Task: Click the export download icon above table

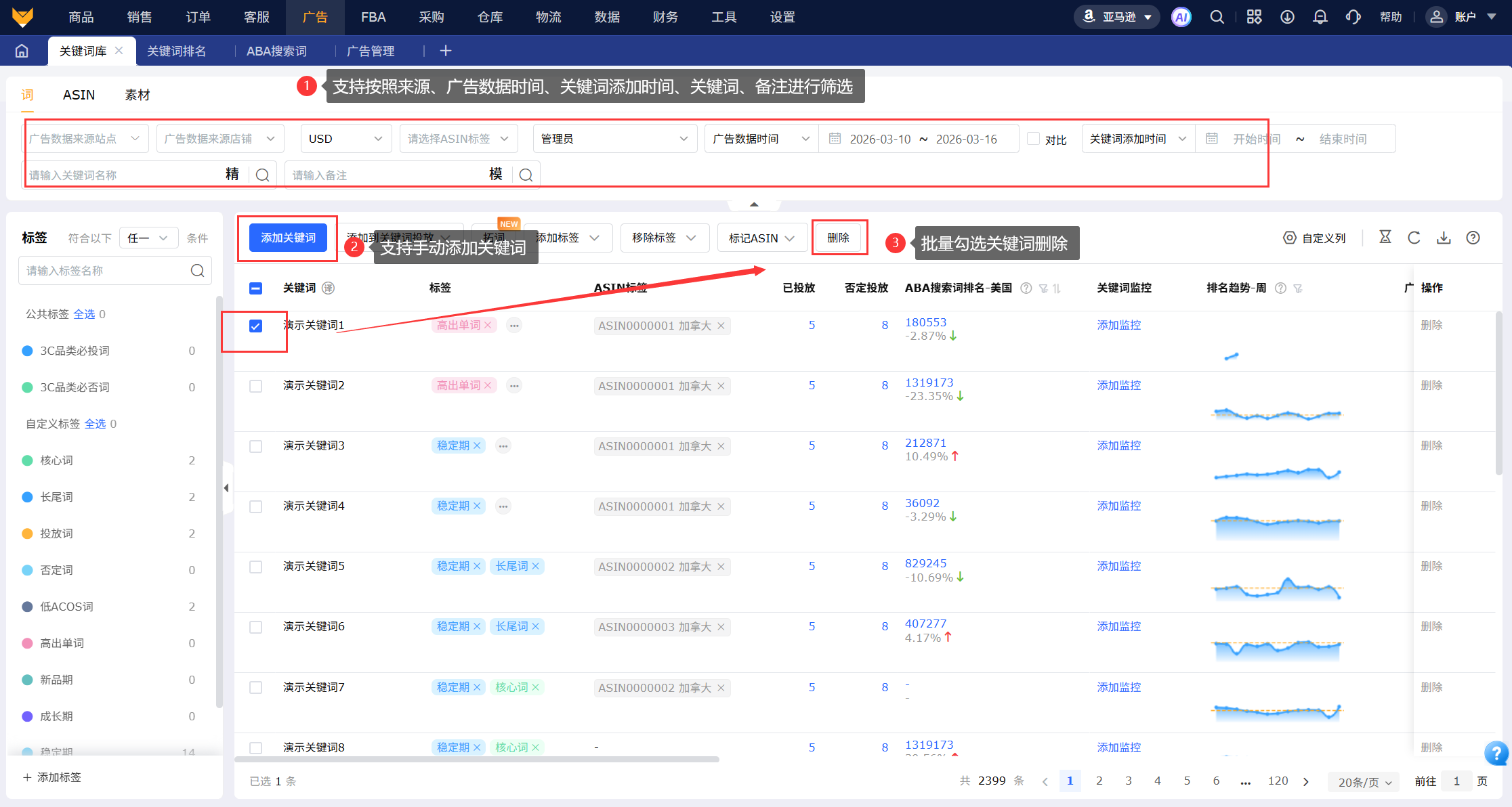Action: 1444,238
